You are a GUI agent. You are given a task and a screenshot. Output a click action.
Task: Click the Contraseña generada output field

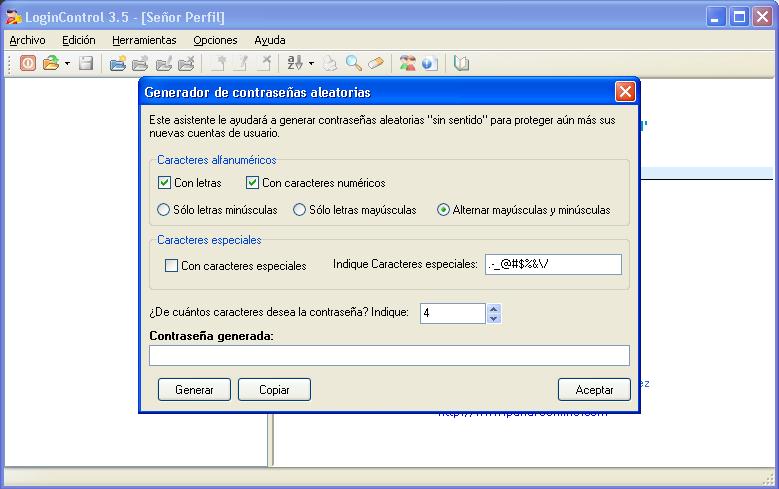click(389, 356)
